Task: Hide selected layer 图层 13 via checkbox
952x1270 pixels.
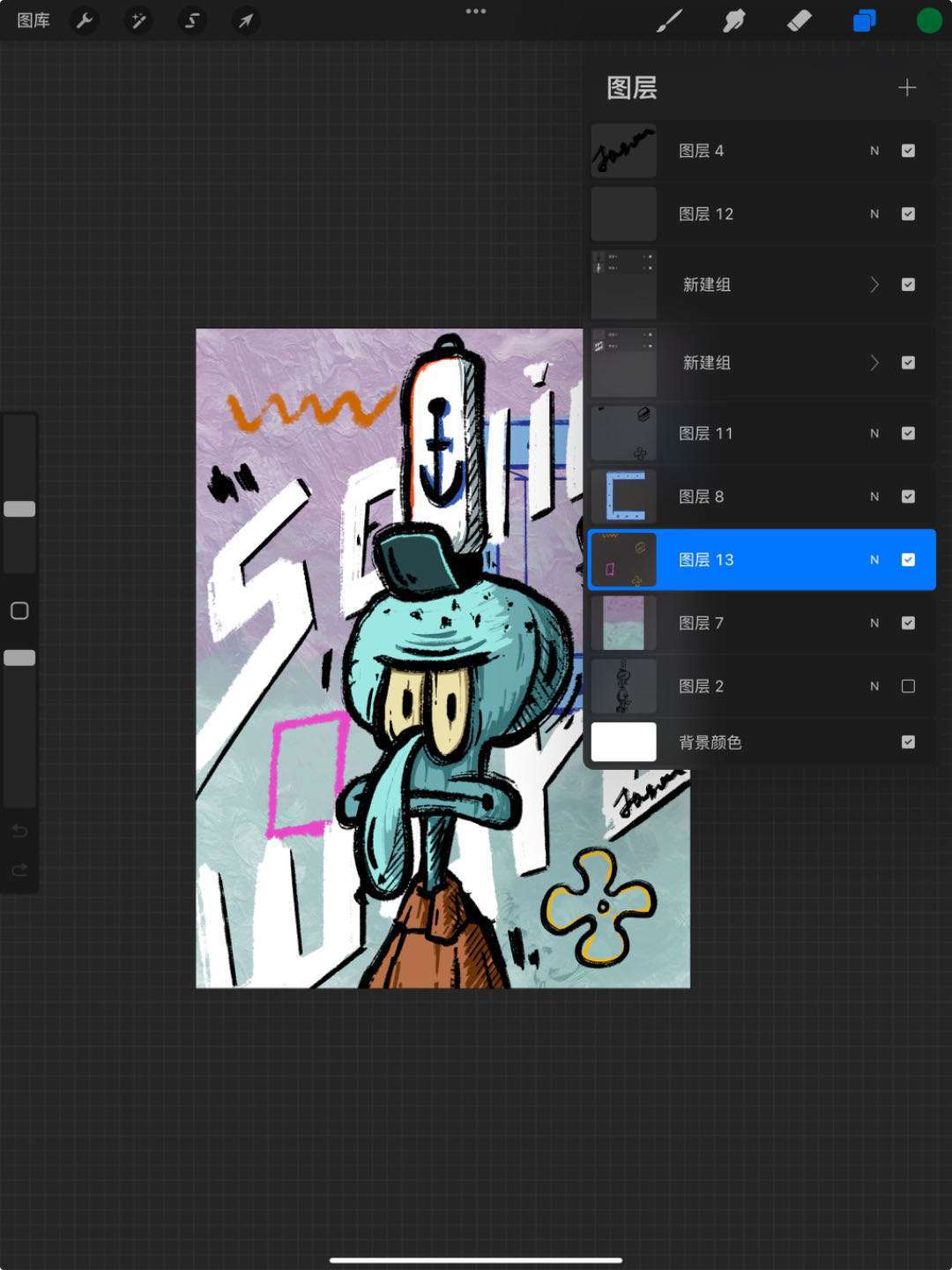Action: coord(908,560)
